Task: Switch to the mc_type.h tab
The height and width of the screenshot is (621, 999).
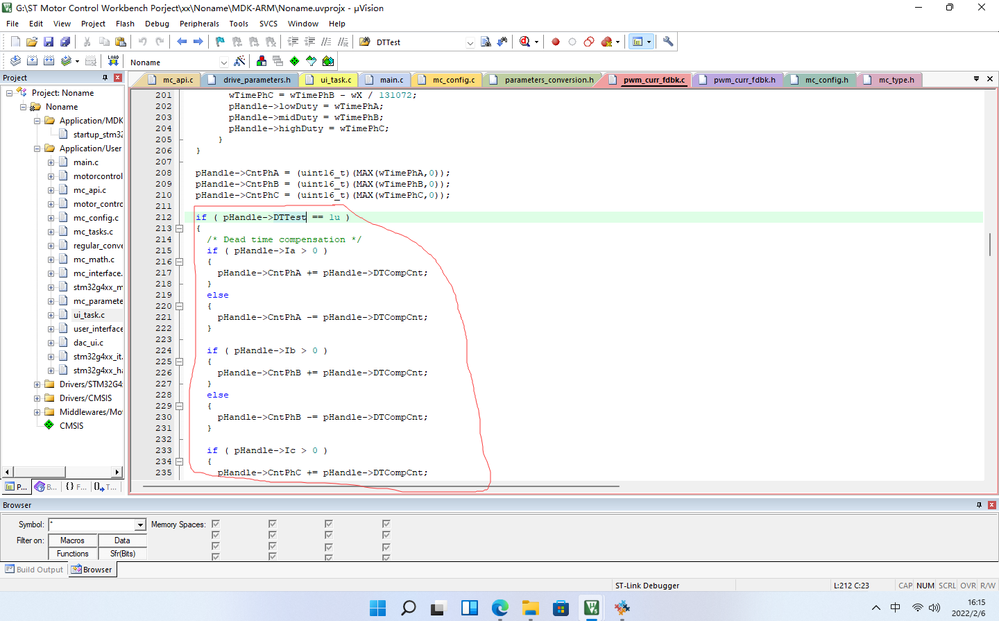Action: [x=890, y=80]
